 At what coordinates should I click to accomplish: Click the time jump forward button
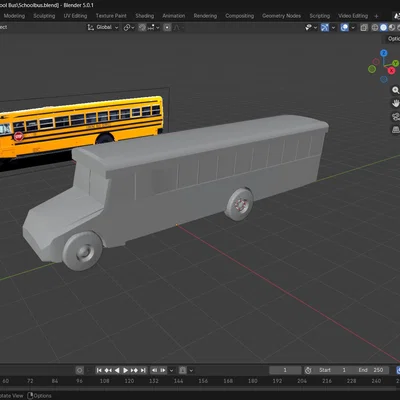click(163, 370)
